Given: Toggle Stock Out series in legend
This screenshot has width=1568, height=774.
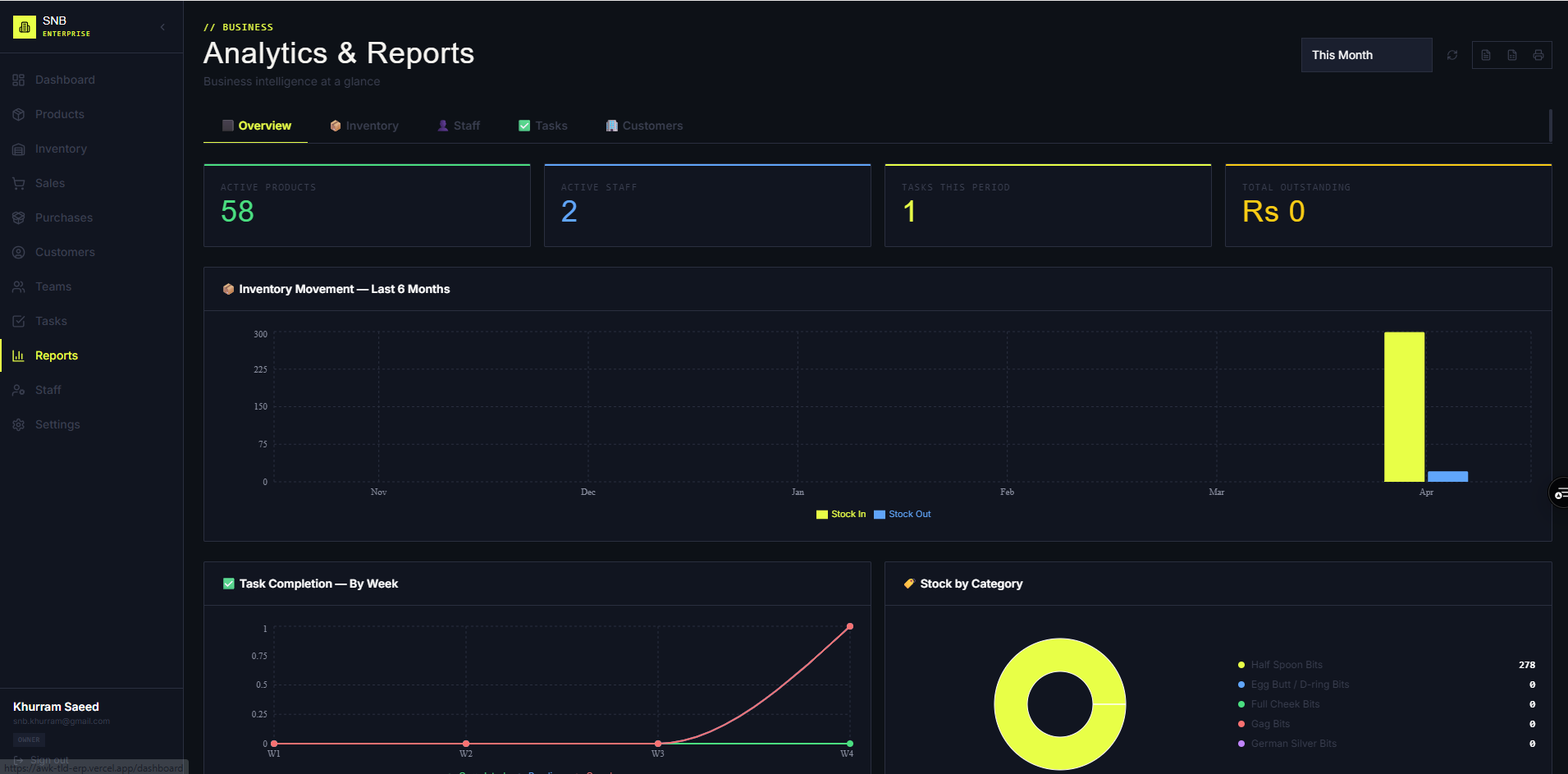Looking at the screenshot, I should 903,514.
